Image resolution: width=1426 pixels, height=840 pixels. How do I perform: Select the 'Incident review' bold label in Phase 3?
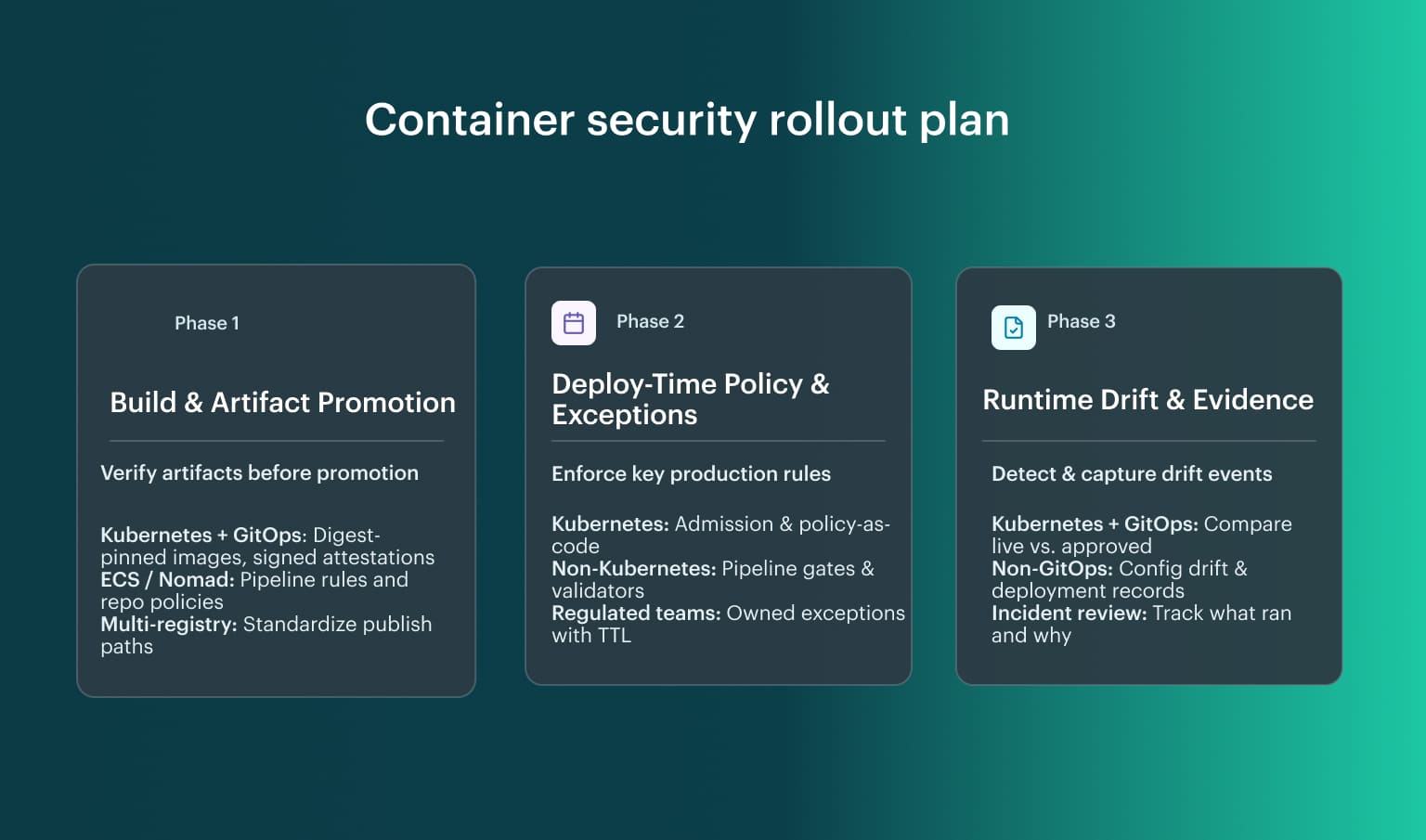[x=1068, y=613]
